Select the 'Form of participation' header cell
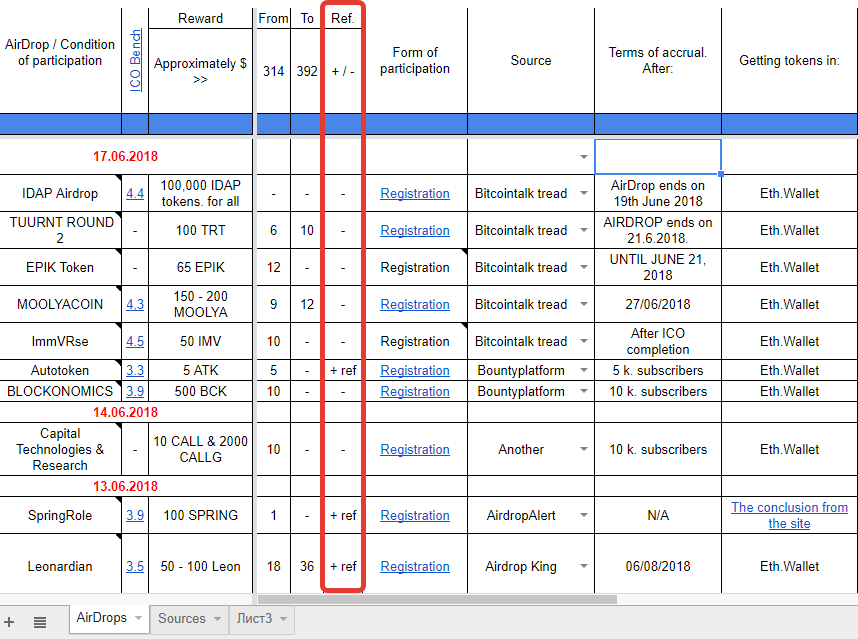Screen dimensions: 858x639 [x=415, y=60]
